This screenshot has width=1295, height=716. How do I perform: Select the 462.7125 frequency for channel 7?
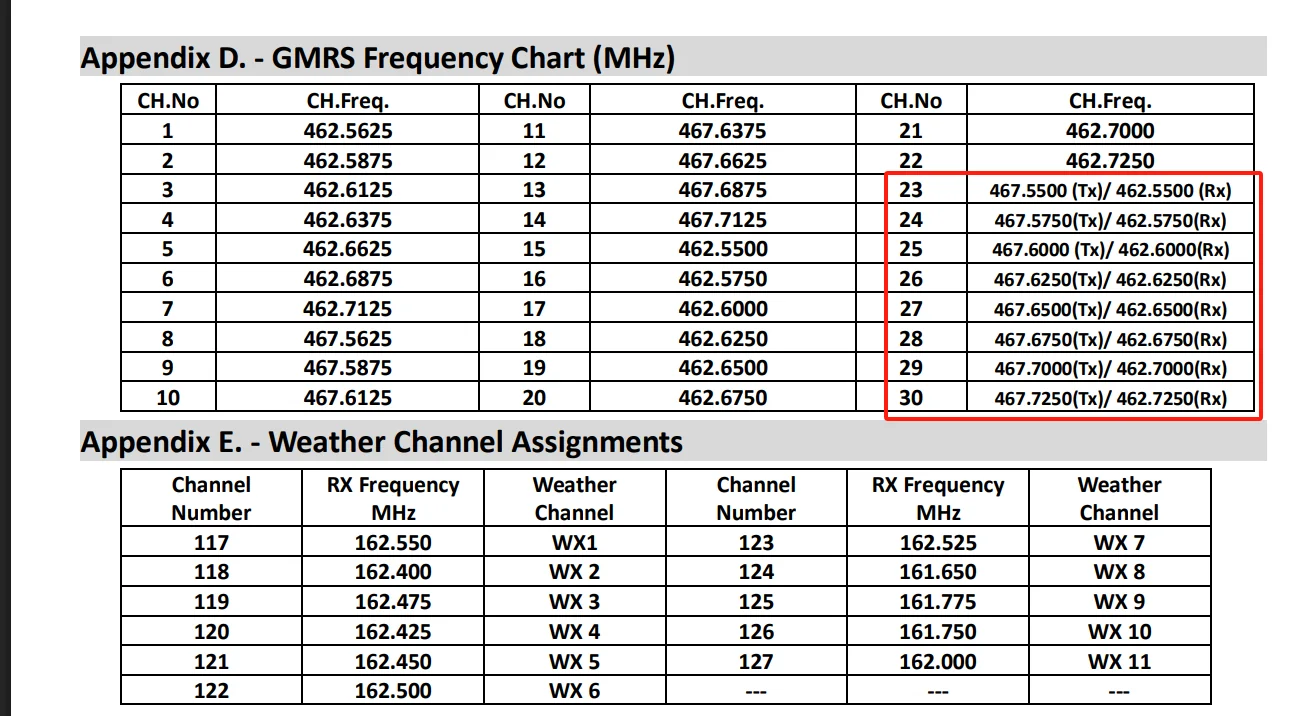pyautogui.click(x=348, y=309)
